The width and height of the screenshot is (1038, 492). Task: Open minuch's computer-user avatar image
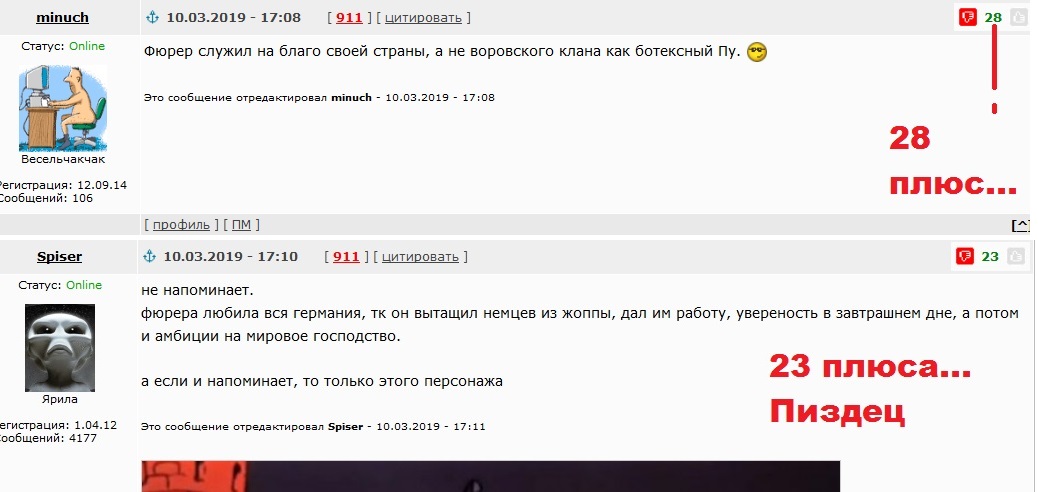(x=63, y=109)
